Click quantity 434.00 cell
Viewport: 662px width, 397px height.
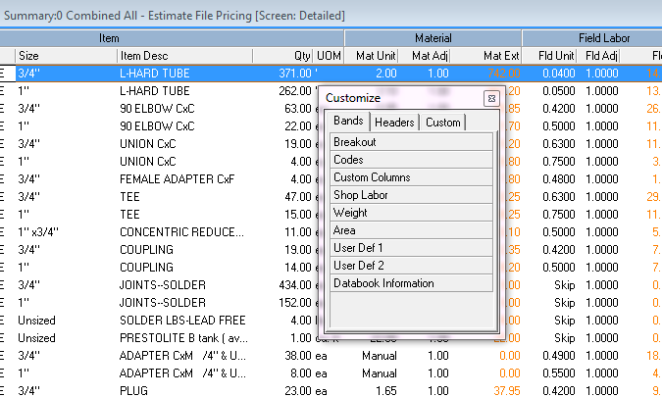pos(295,285)
